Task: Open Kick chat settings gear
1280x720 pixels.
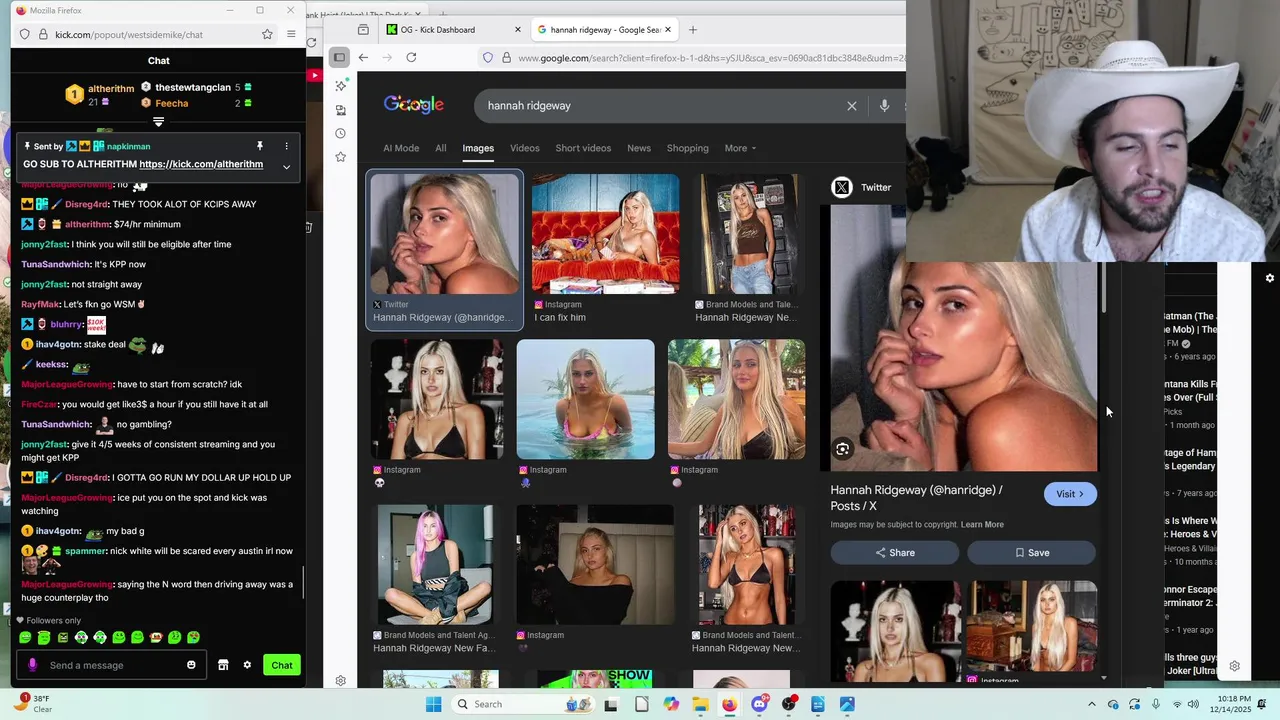Action: coord(247,665)
